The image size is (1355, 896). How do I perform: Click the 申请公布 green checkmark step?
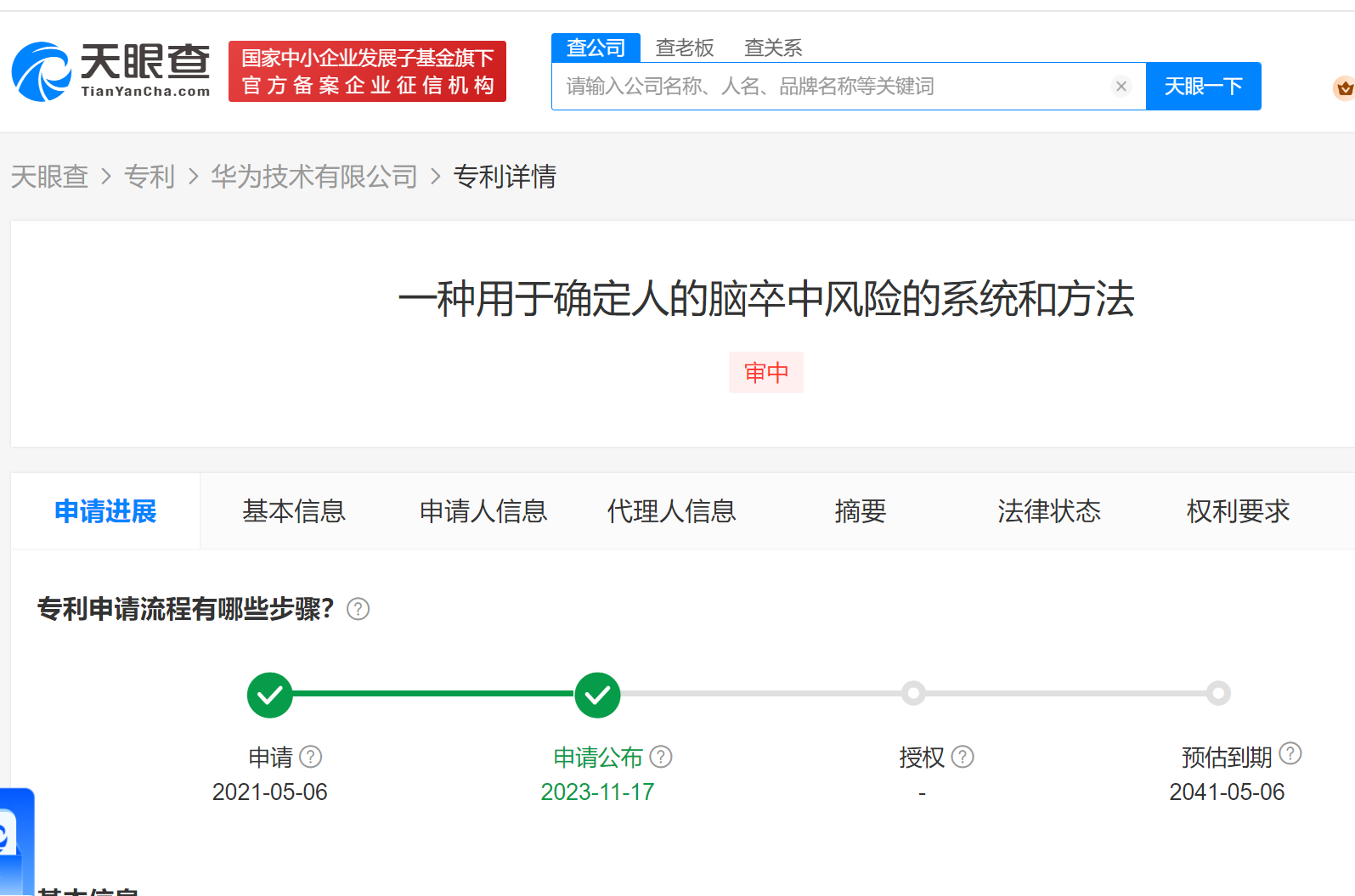click(x=597, y=695)
